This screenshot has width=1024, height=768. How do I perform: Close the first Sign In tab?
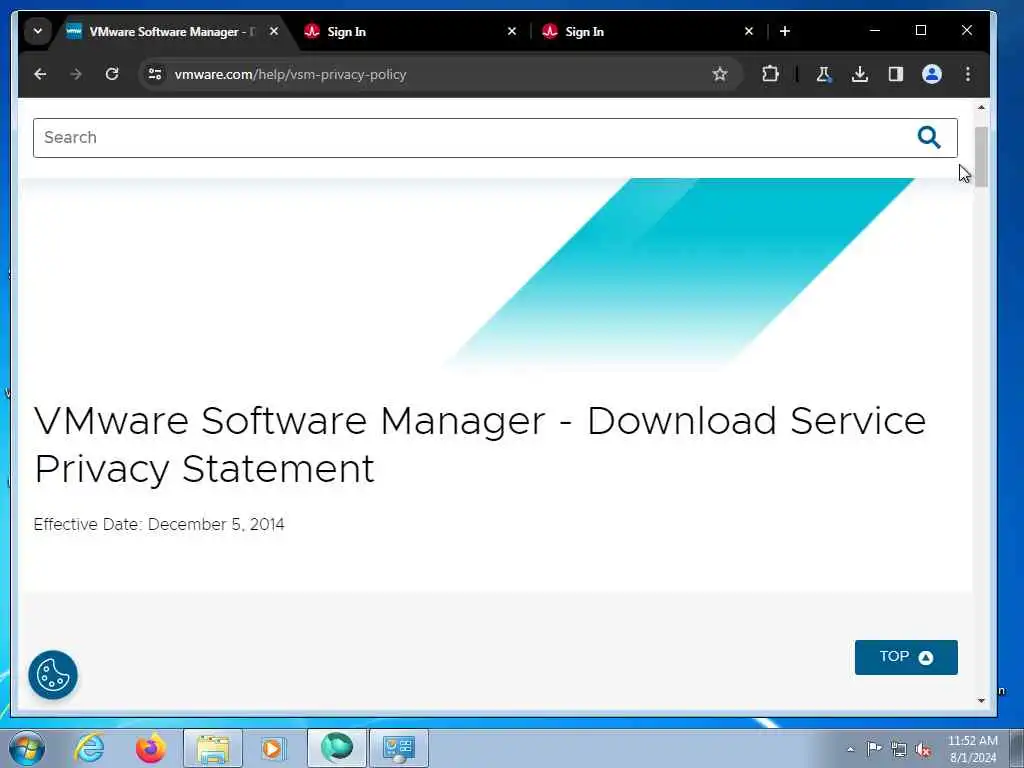512,31
